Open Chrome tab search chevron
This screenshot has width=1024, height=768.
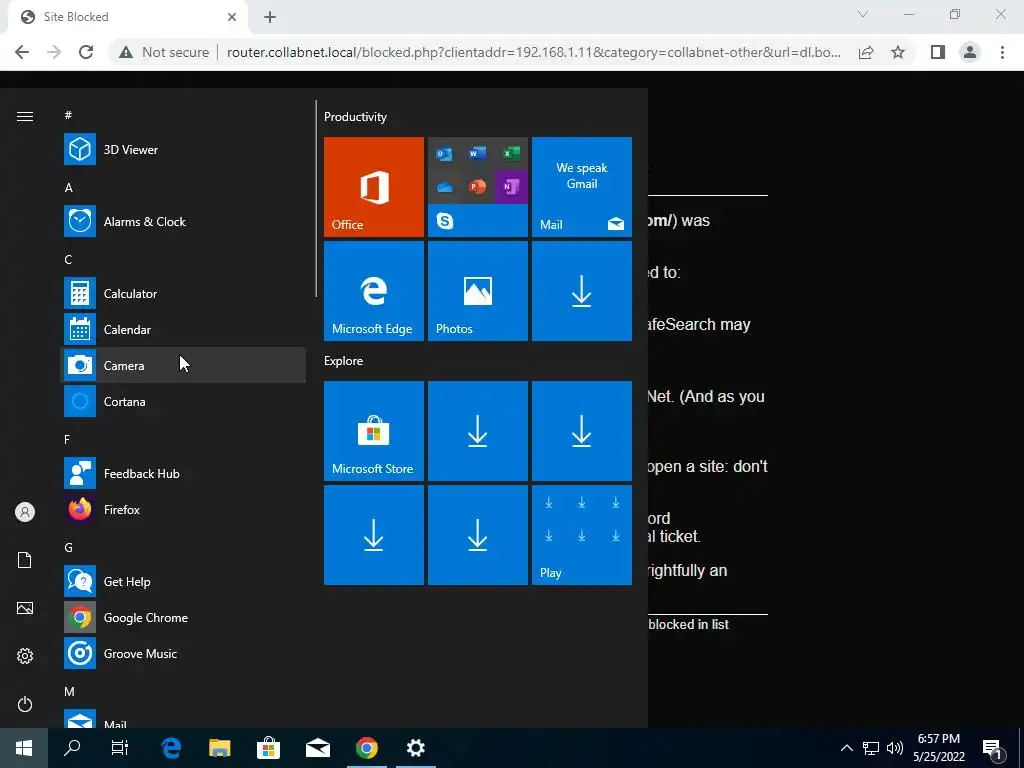click(x=863, y=14)
